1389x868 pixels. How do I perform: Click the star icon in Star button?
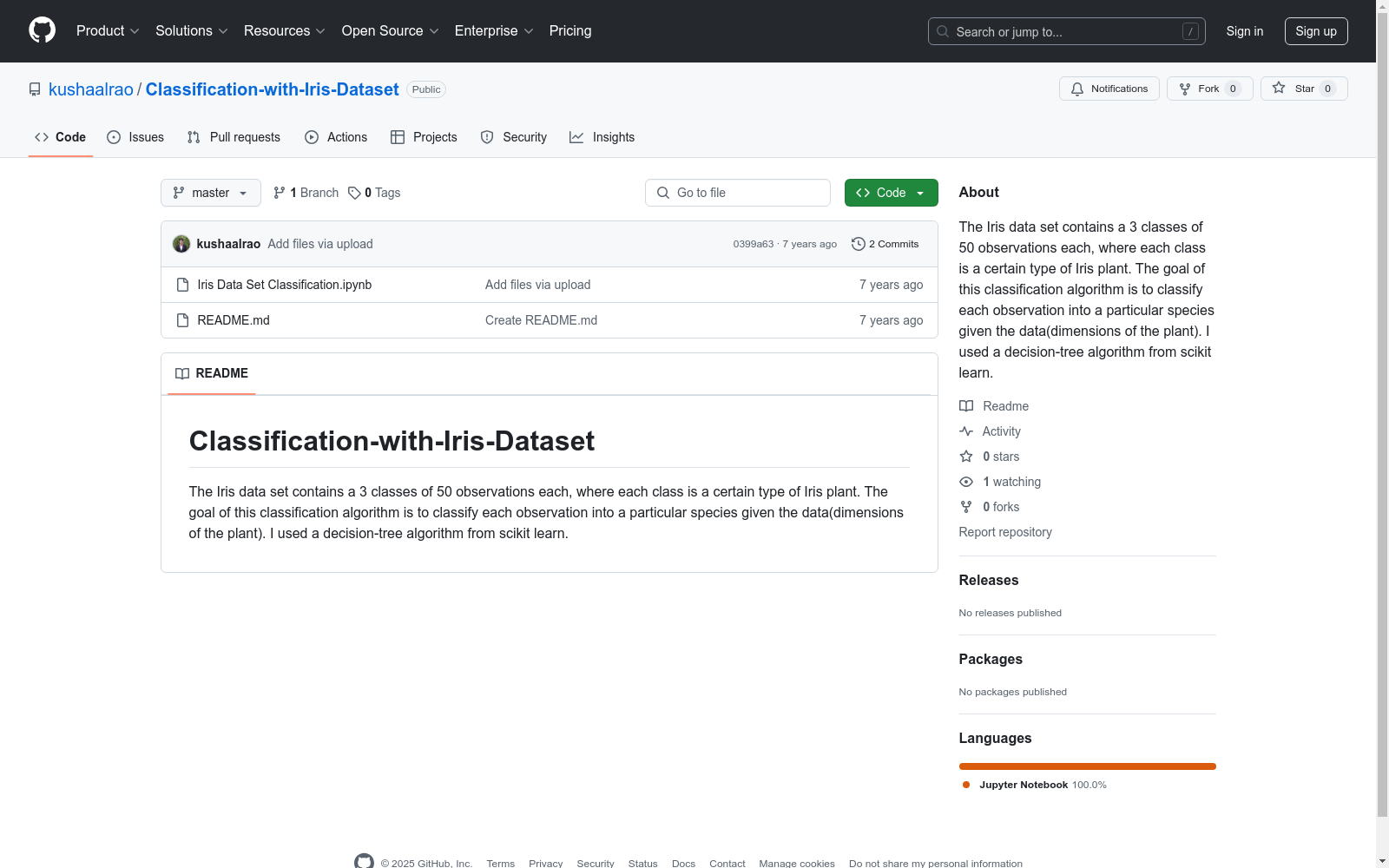click(1279, 88)
